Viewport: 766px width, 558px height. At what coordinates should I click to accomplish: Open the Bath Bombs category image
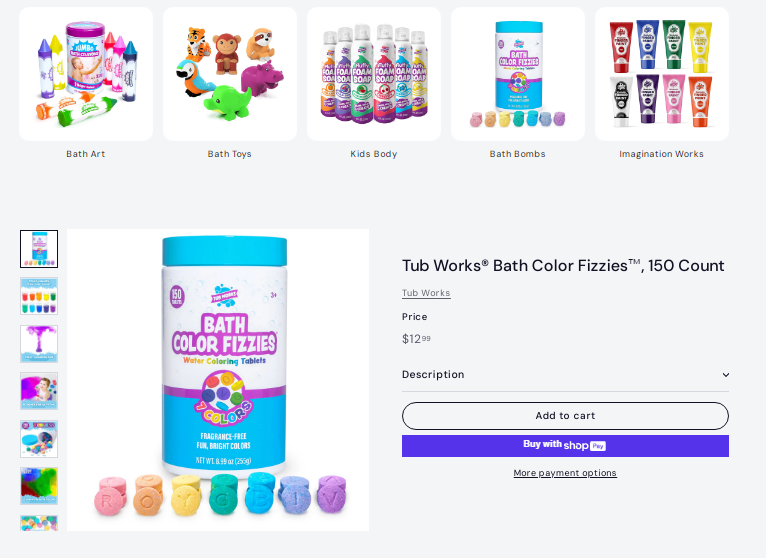[x=518, y=74]
